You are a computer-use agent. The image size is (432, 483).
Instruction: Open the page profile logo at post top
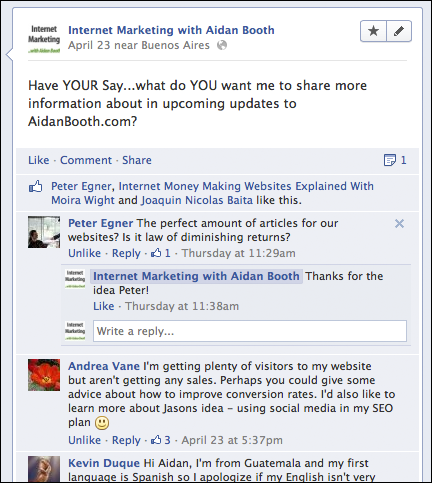(44, 39)
